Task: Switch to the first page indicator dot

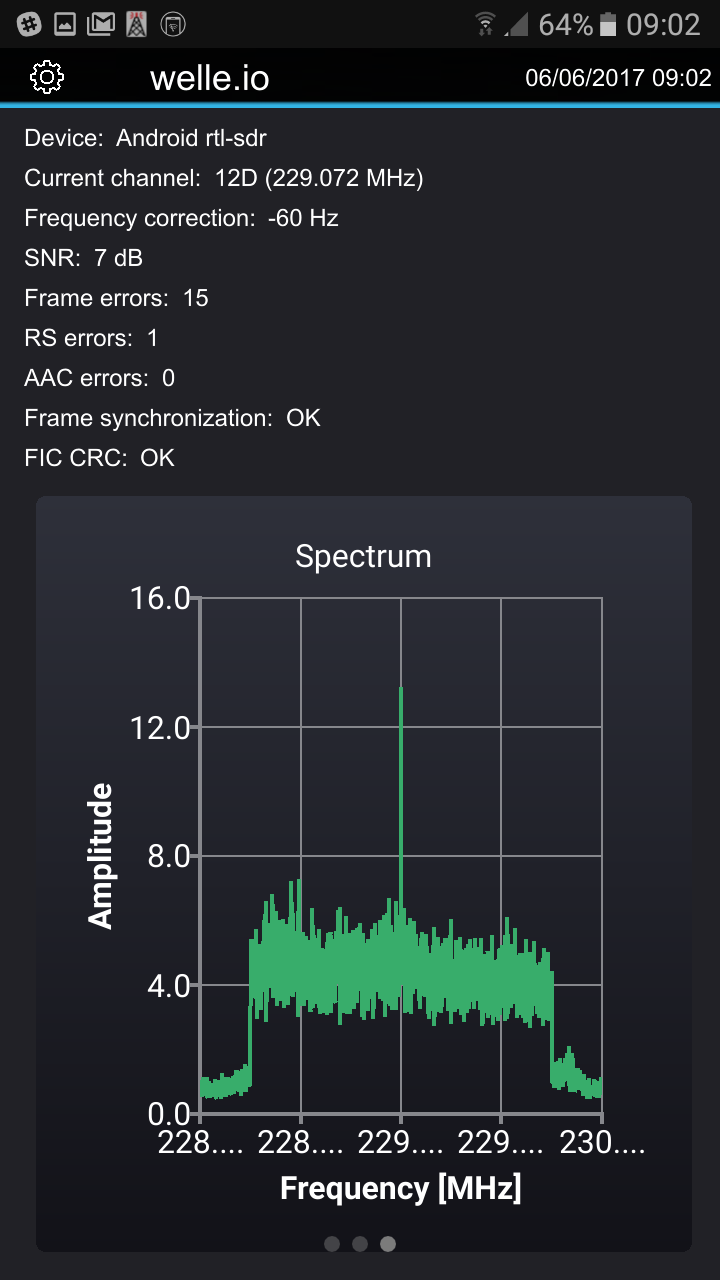Action: (x=332, y=1244)
